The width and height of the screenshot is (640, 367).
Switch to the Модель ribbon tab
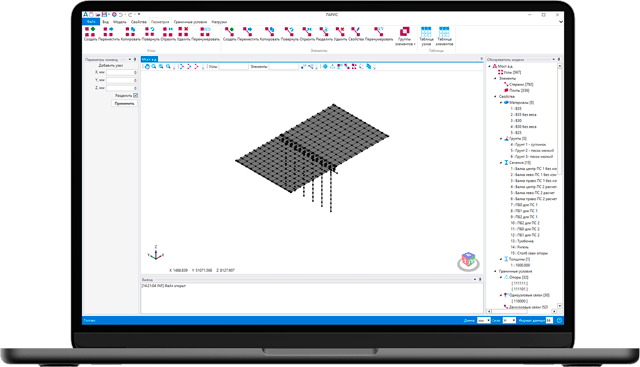120,22
